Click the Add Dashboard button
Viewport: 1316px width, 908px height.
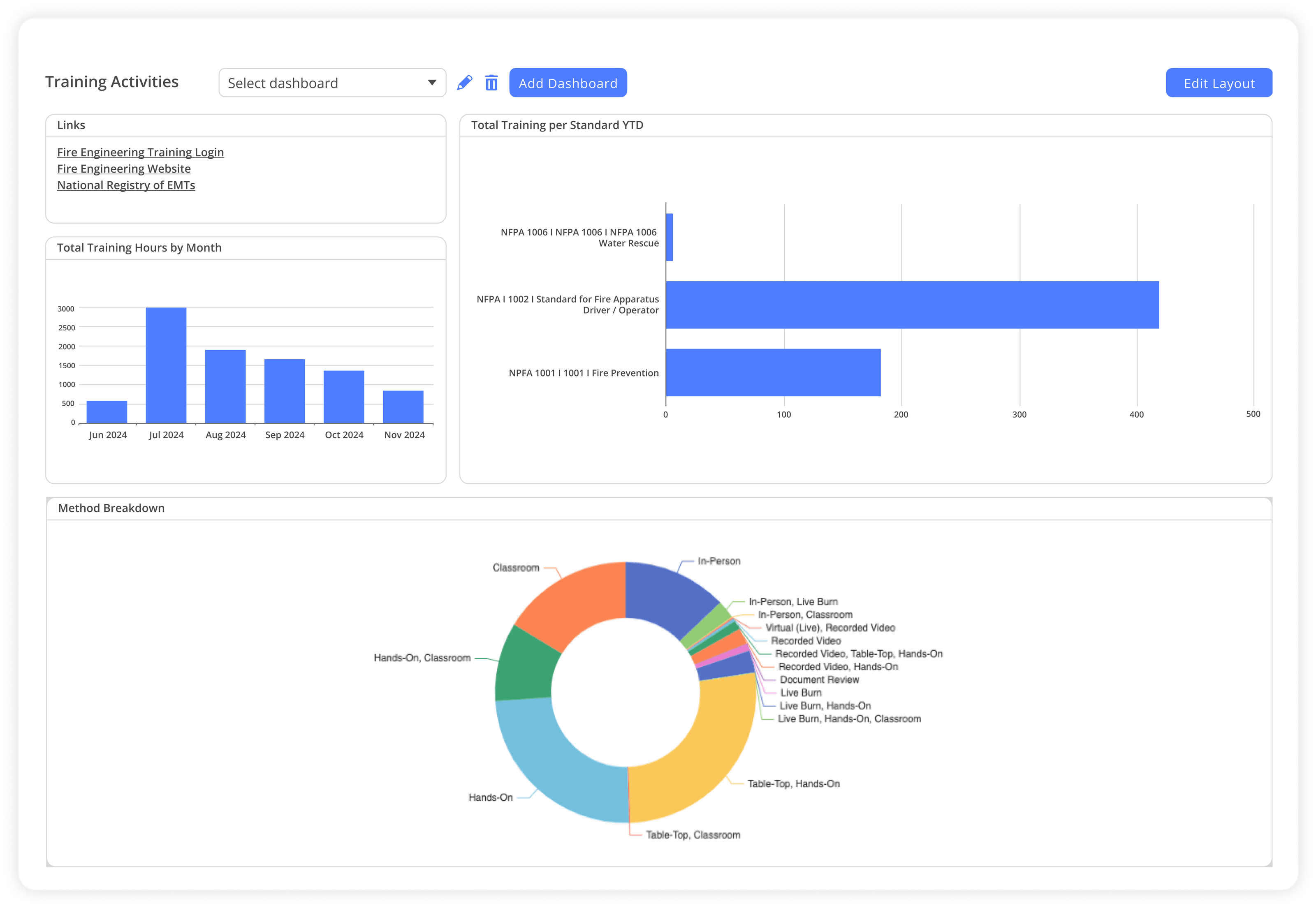(x=568, y=83)
